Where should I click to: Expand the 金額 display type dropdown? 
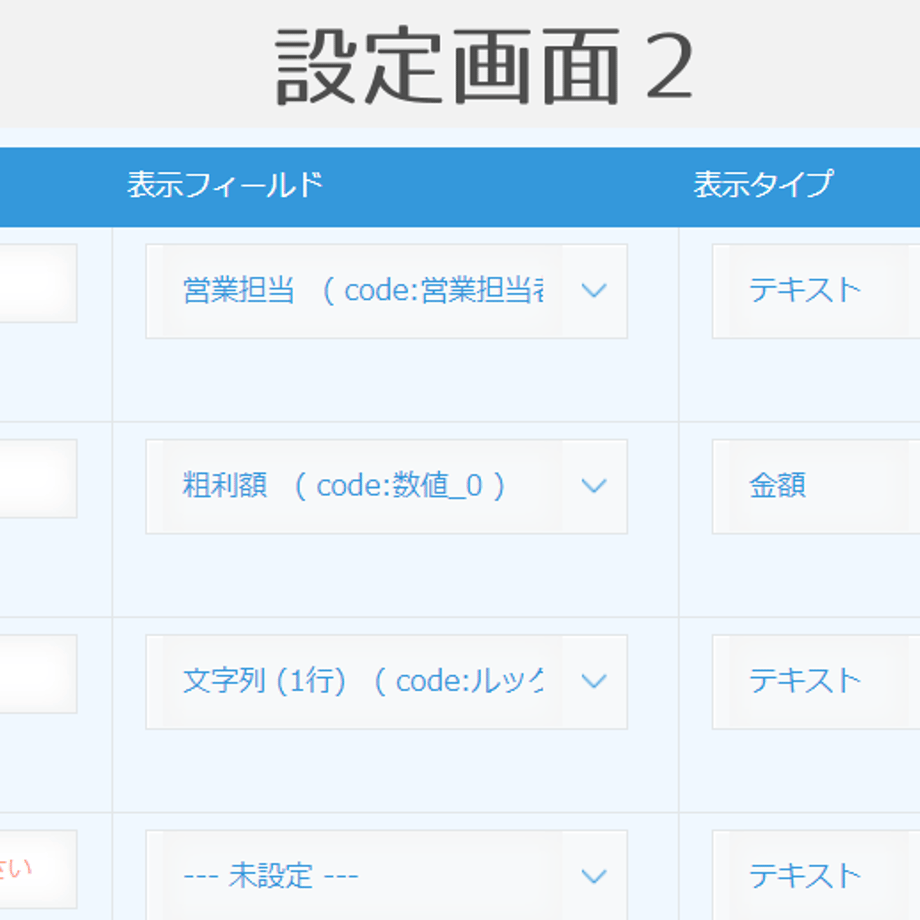pos(816,486)
